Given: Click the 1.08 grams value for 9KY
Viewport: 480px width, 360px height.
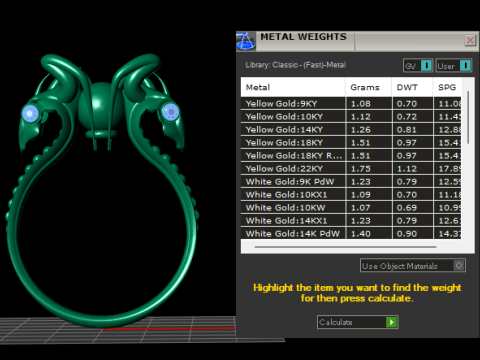Looking at the screenshot, I should point(361,104).
